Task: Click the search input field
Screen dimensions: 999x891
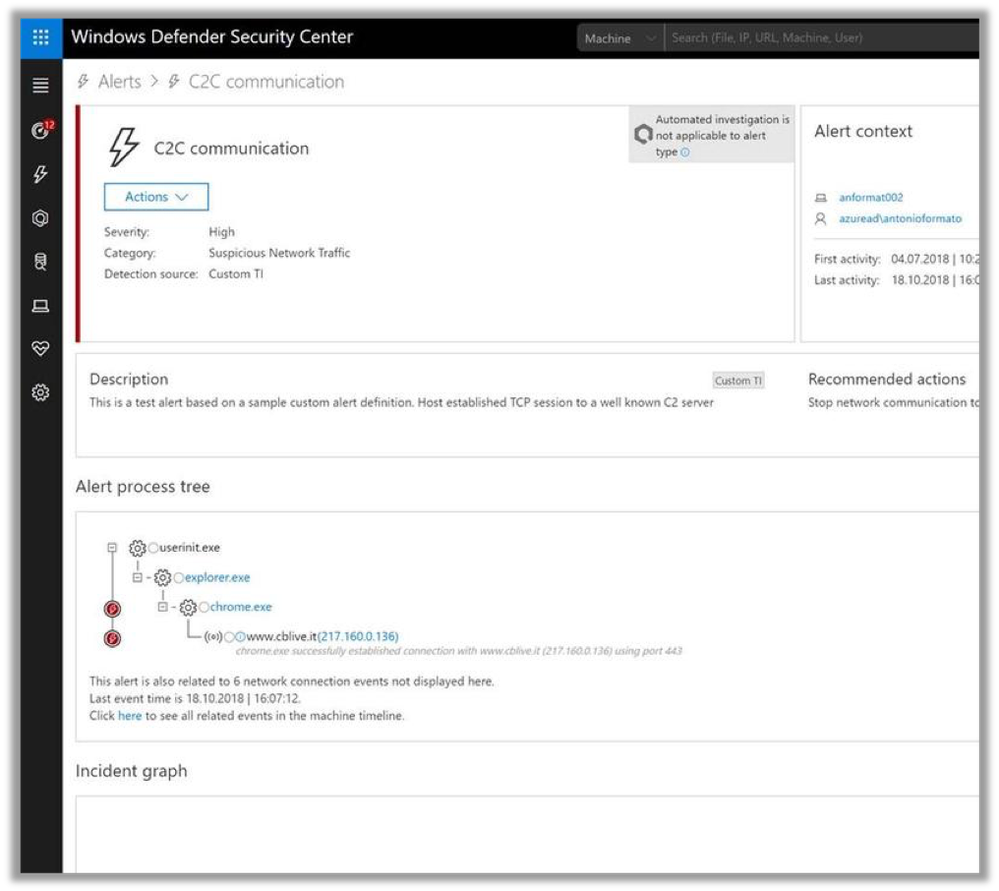Action: click(820, 38)
